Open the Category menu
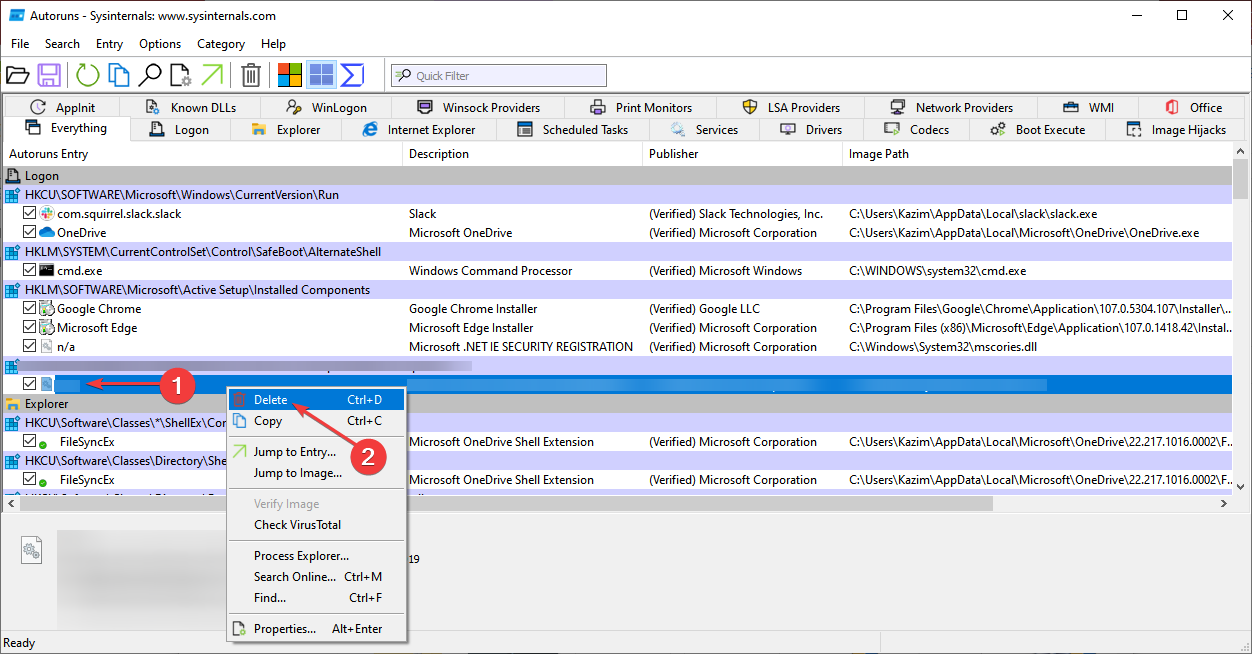Viewport: 1252px width, 654px height. click(x=221, y=44)
